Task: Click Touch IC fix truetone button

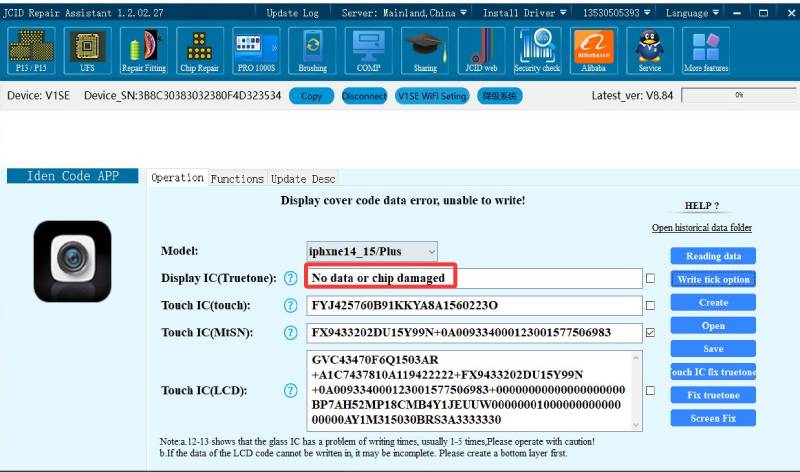Action: 713,372
